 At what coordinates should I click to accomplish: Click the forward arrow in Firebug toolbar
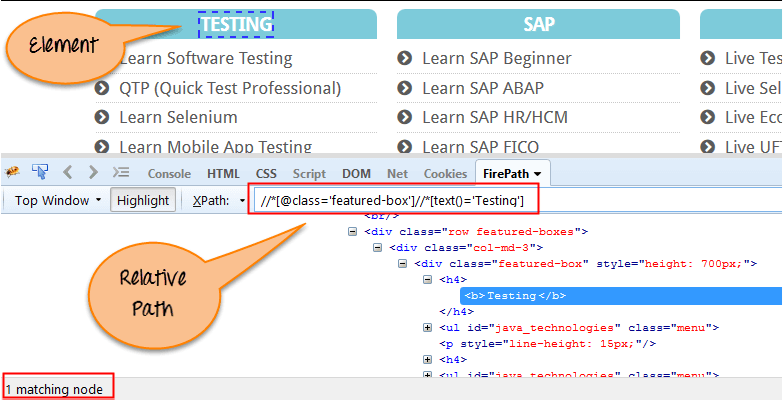[93, 172]
